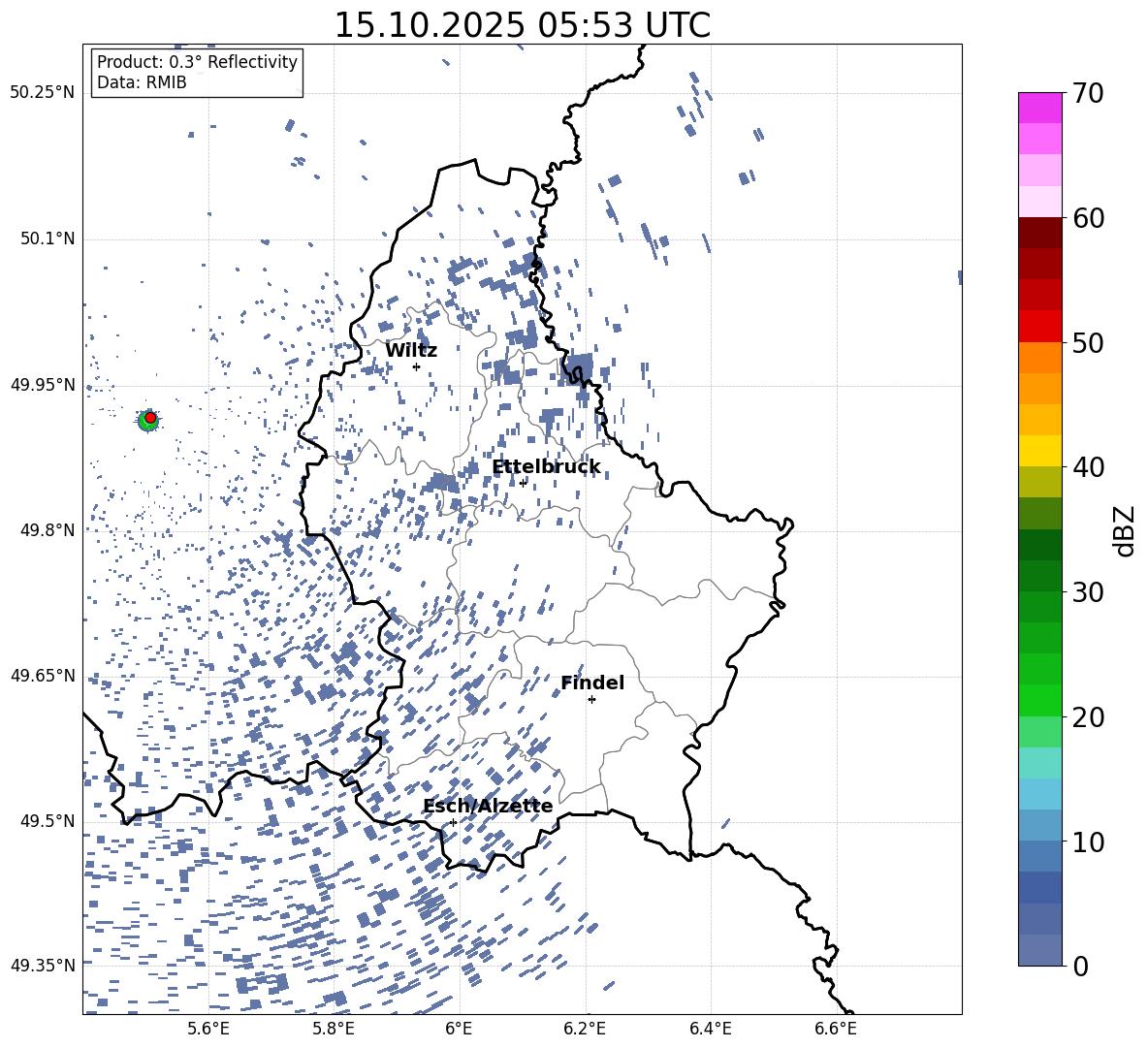This screenshot has height=1048, width=1148.
Task: Click the colorbar tick value 30
Action: [x=1089, y=592]
